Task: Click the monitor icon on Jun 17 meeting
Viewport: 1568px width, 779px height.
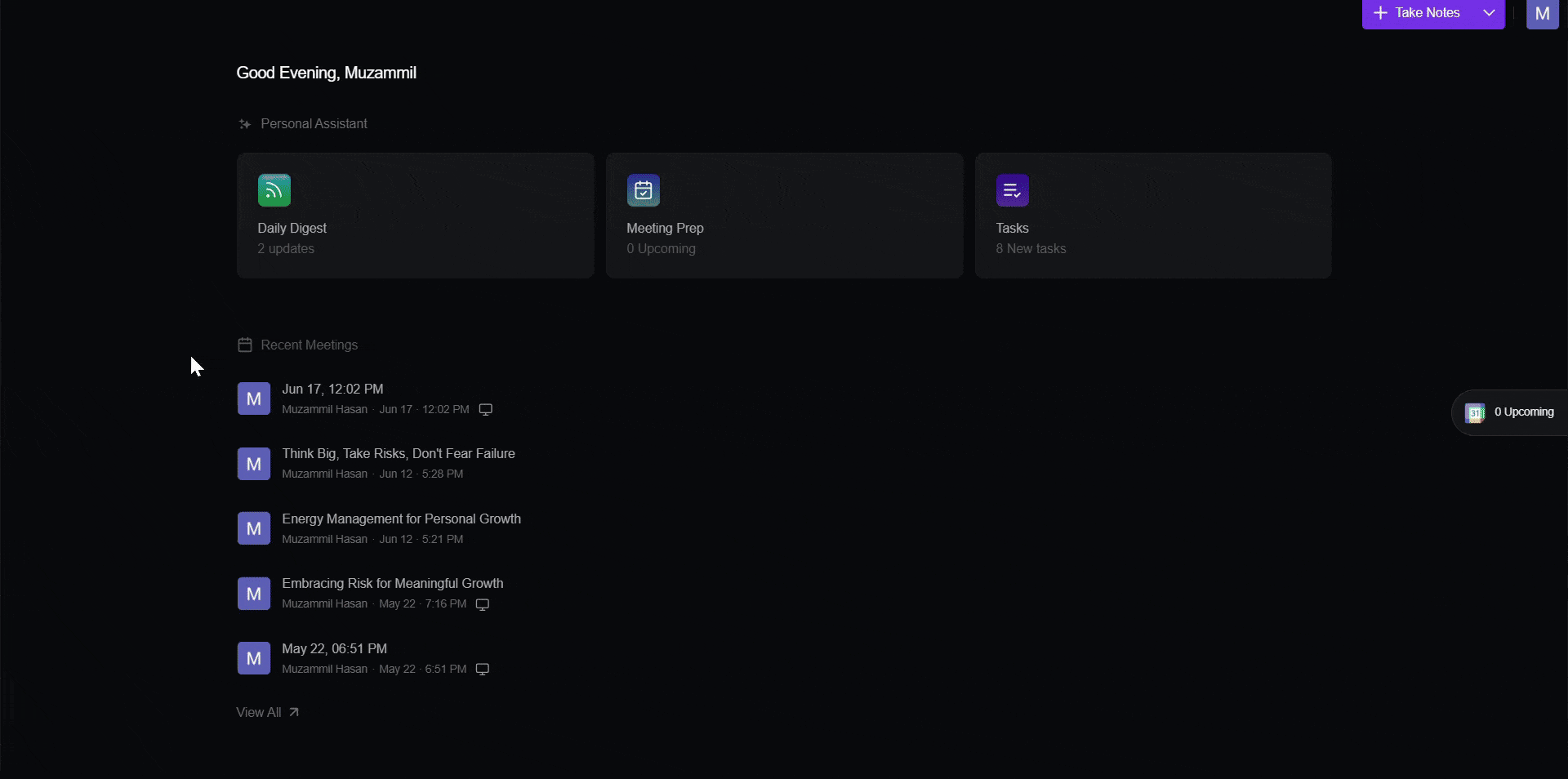Action: [486, 410]
